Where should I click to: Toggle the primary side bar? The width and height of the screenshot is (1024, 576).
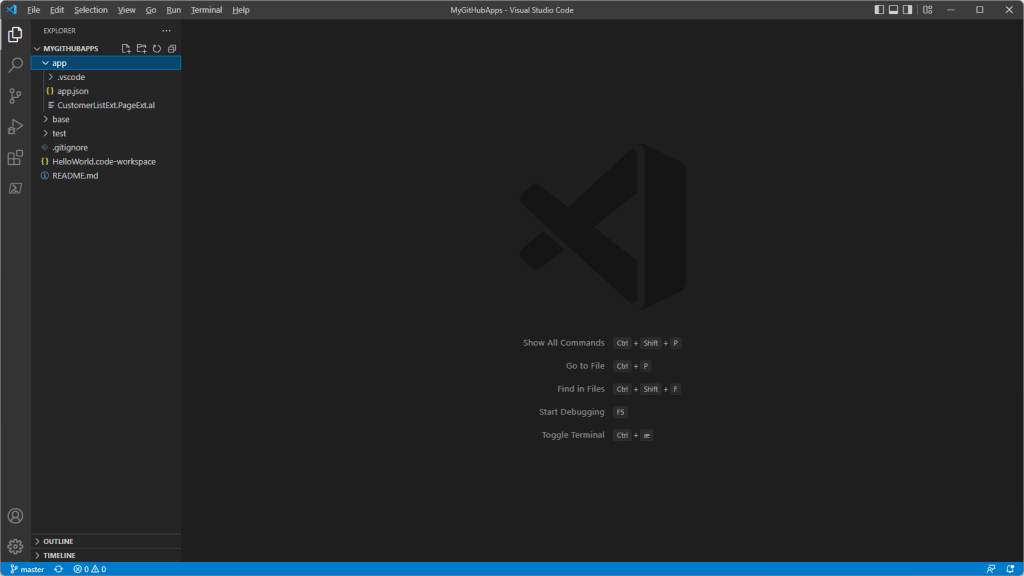[879, 10]
